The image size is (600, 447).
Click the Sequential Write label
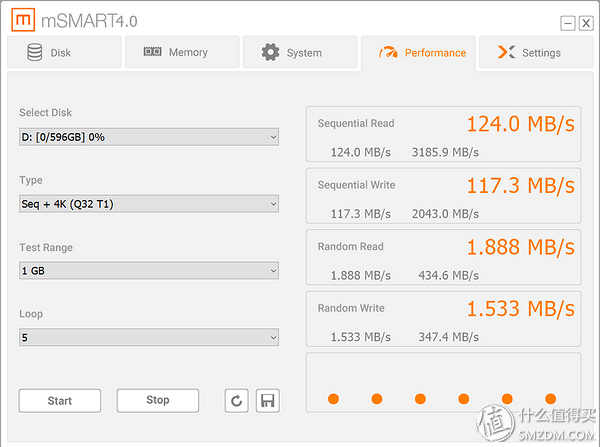click(x=356, y=185)
